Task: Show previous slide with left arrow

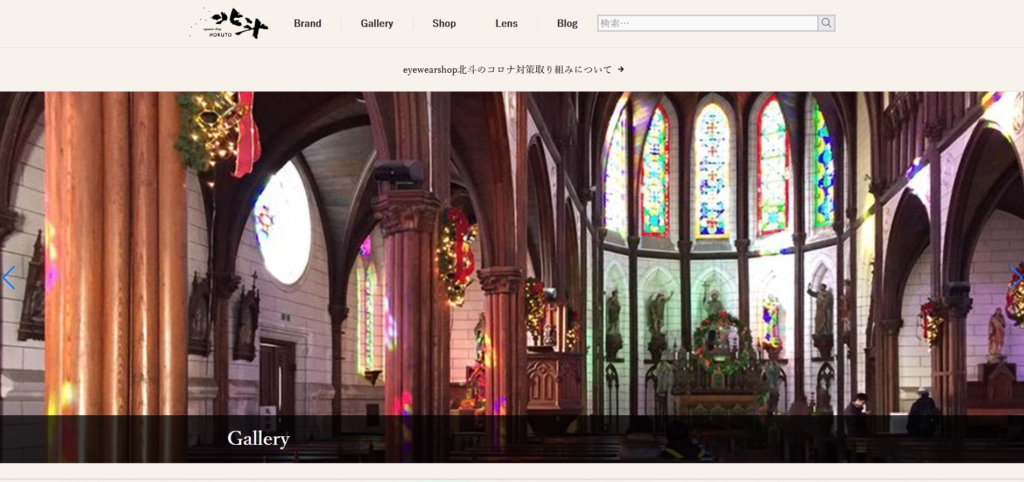Action: pos(8,278)
